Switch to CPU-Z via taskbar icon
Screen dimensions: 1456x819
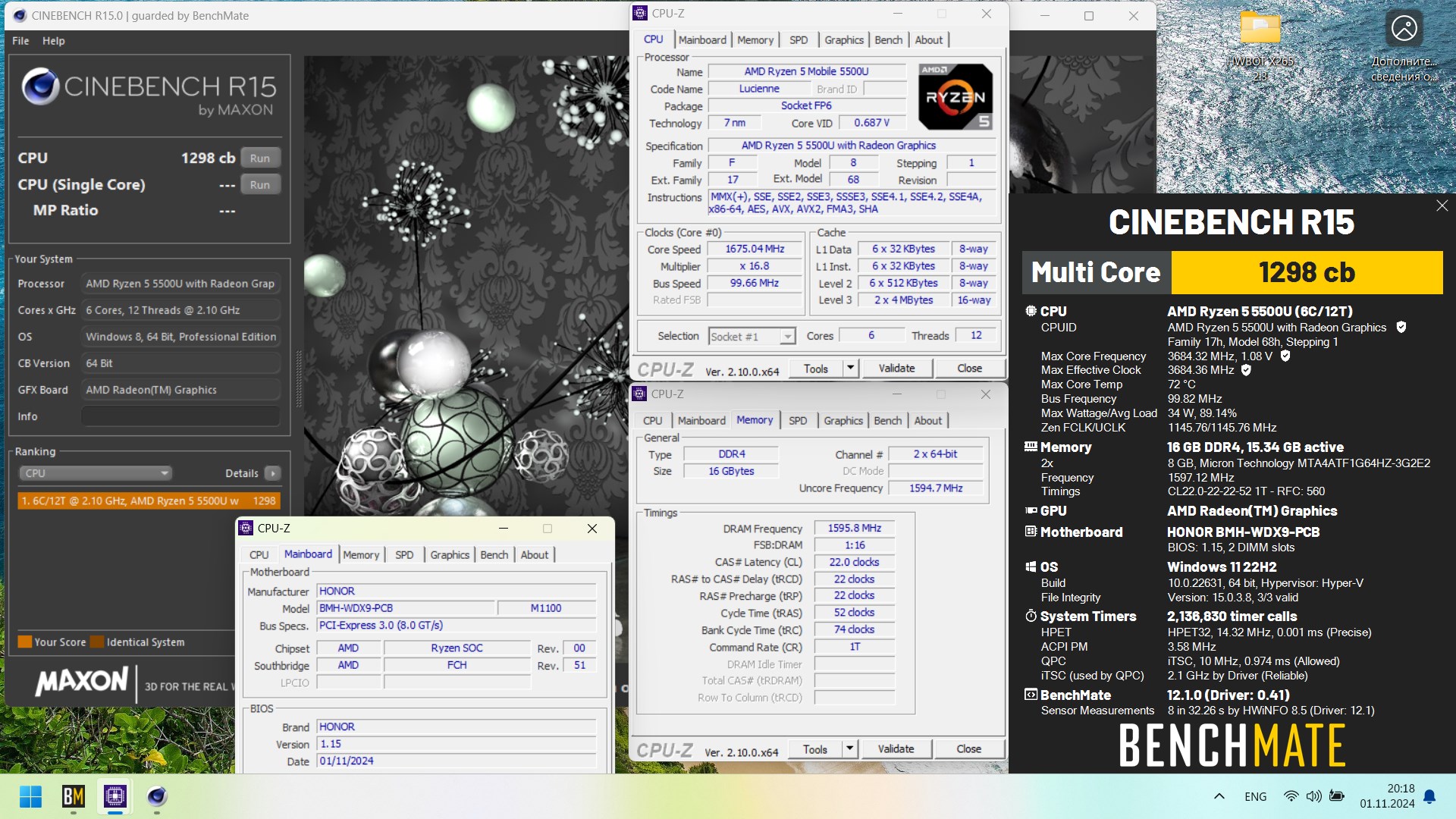point(115,796)
